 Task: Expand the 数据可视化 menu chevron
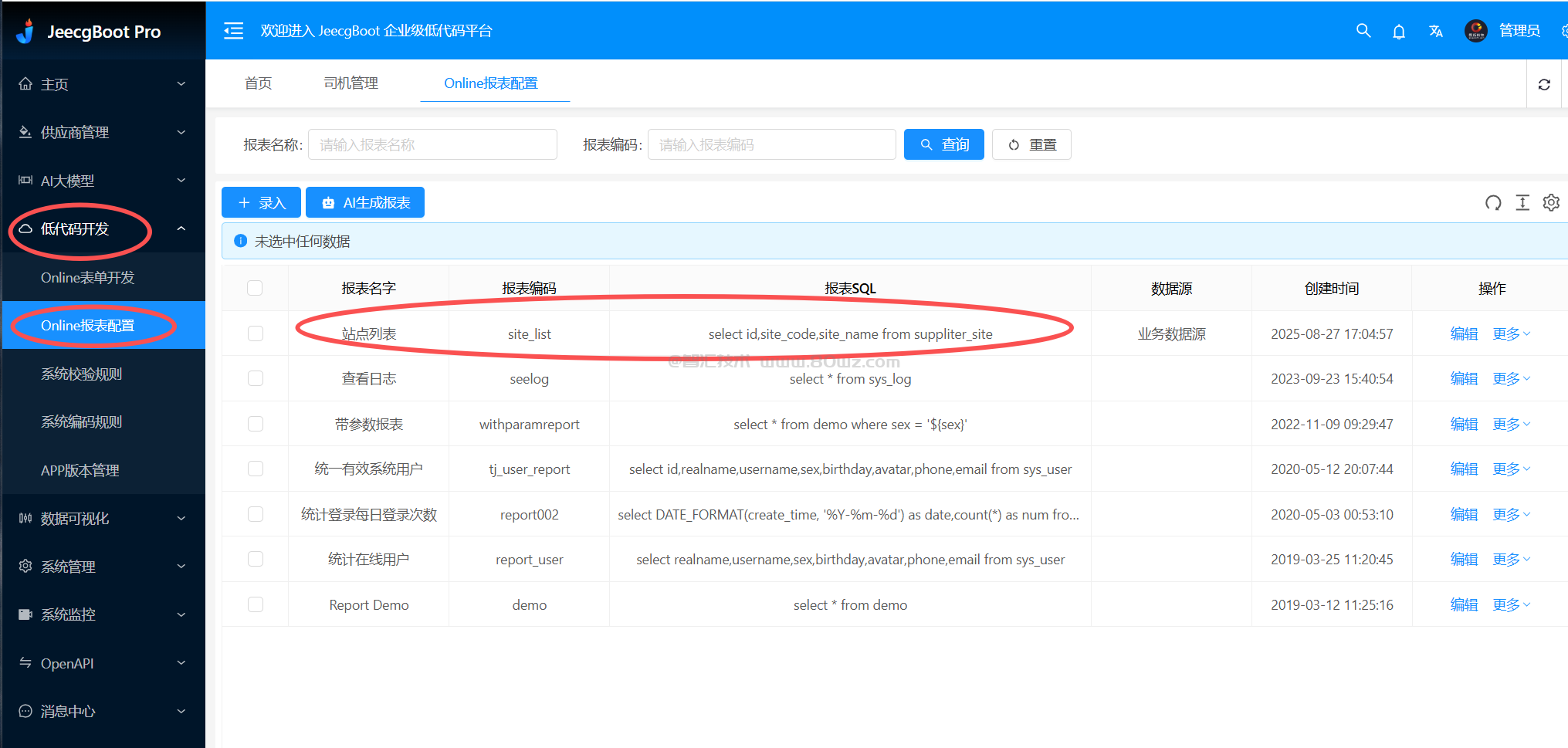(181, 518)
